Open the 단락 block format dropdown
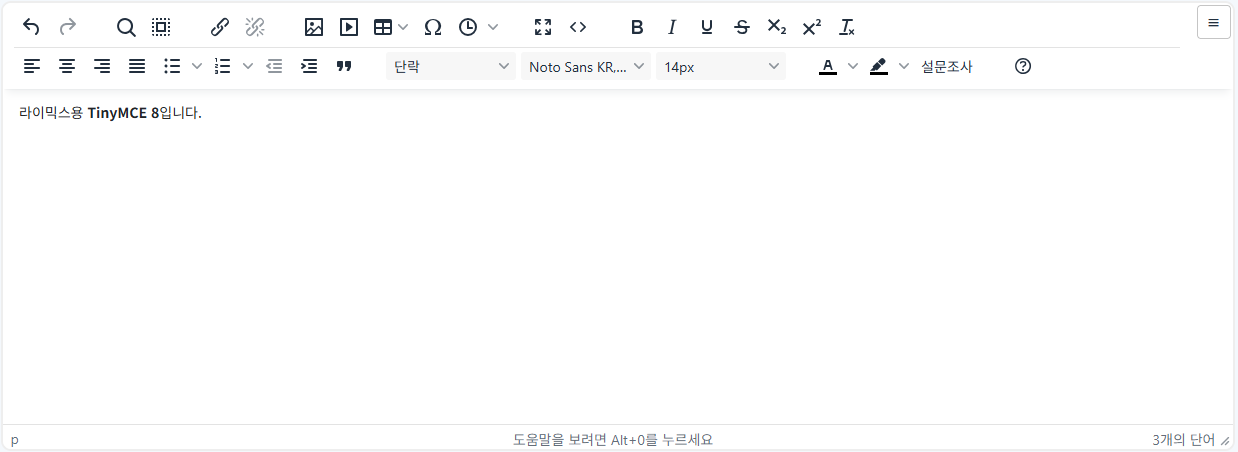This screenshot has width=1238, height=452. pos(451,67)
